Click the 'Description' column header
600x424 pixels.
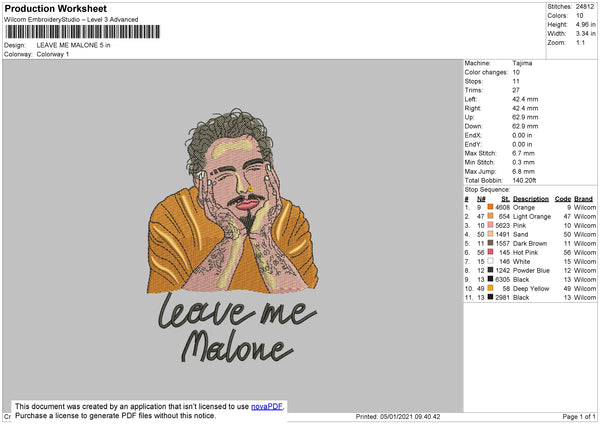pyautogui.click(x=531, y=199)
